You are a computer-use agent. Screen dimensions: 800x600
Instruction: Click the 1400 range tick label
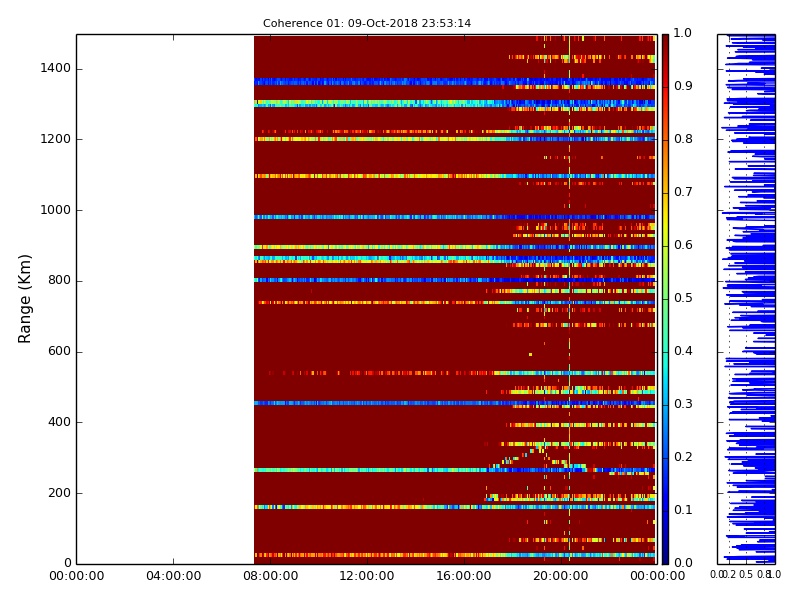56,68
